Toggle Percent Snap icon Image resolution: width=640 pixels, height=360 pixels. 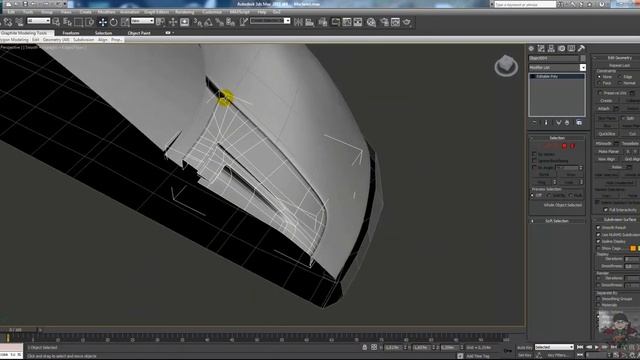pos(220,22)
